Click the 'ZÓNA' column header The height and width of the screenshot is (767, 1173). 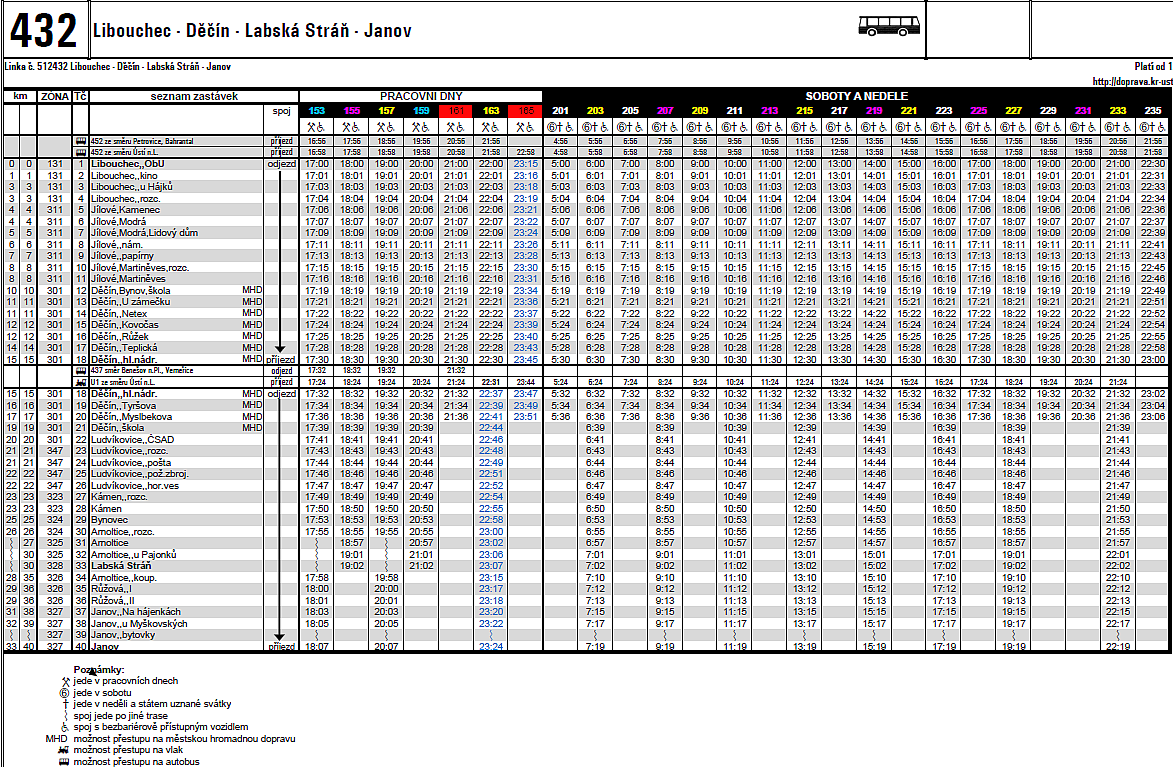point(55,97)
